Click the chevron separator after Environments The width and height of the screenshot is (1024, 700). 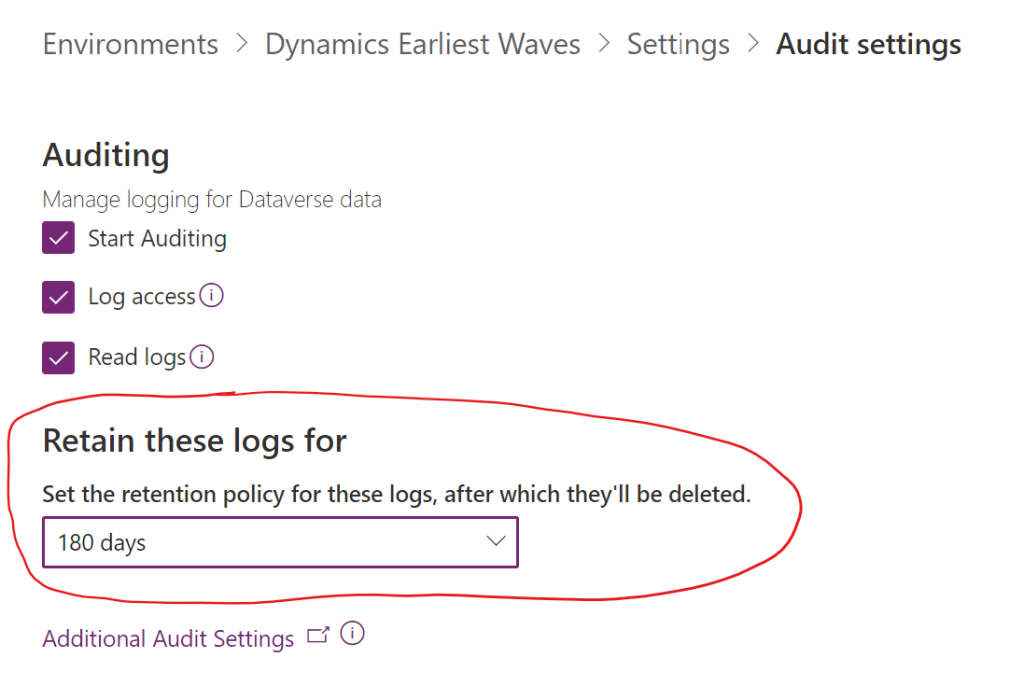pos(242,44)
